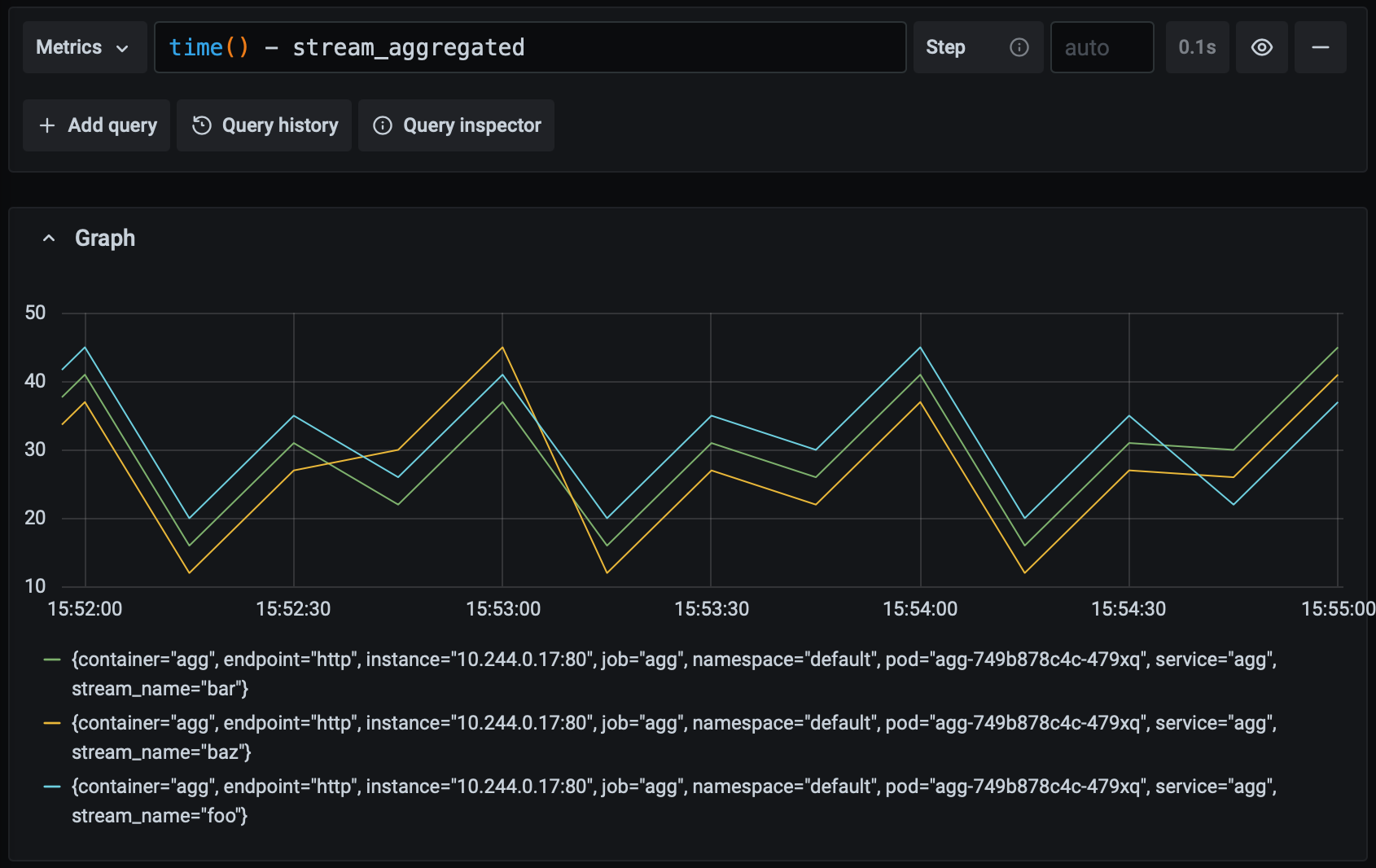Screen dimensions: 1376x868
Task: Open Query history
Action: pos(264,125)
